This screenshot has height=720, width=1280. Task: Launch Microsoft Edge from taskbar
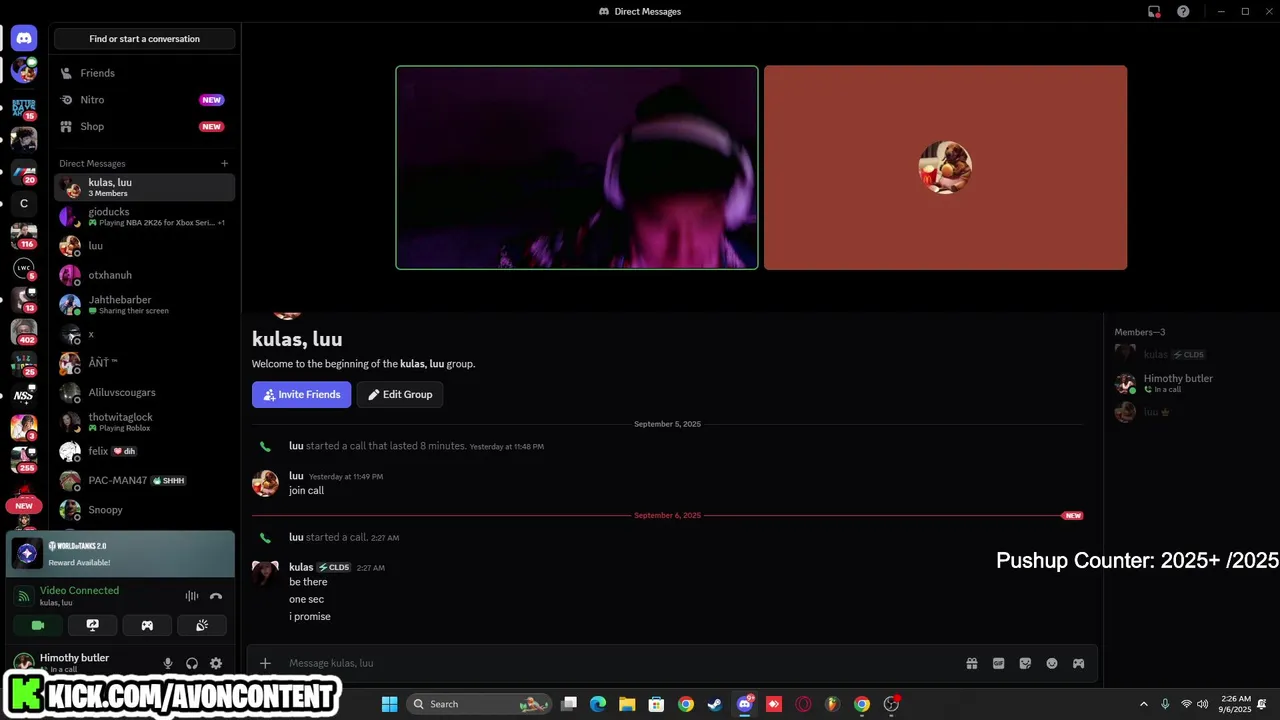pos(598,704)
